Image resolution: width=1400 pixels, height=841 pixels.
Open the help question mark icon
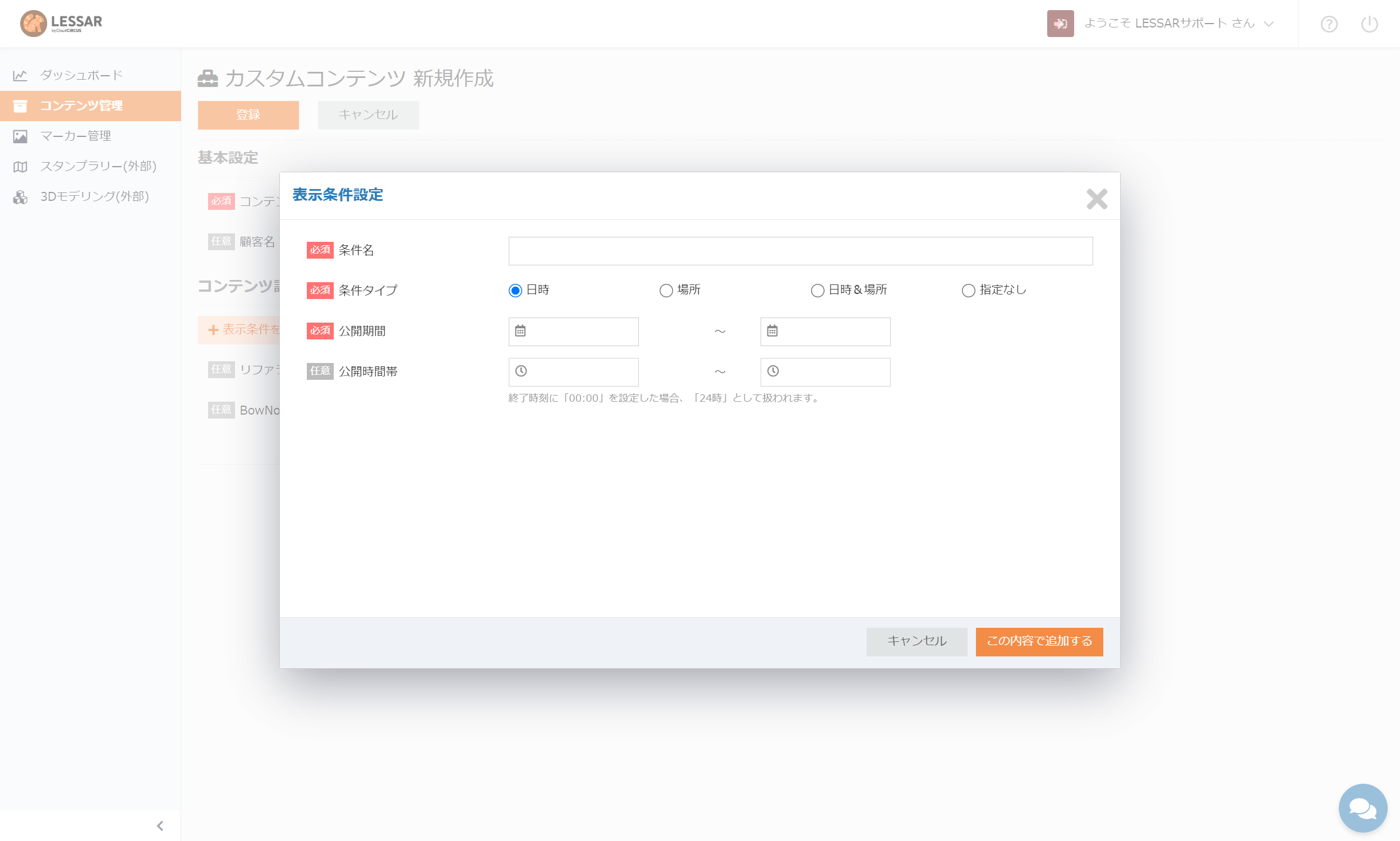1329,24
